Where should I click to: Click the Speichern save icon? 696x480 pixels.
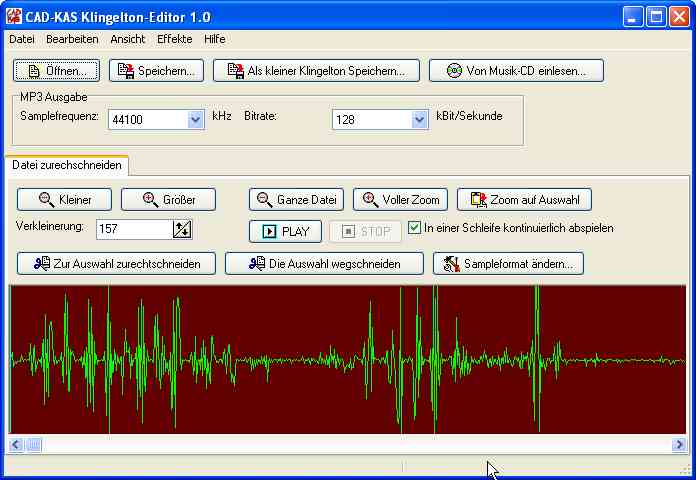126,71
